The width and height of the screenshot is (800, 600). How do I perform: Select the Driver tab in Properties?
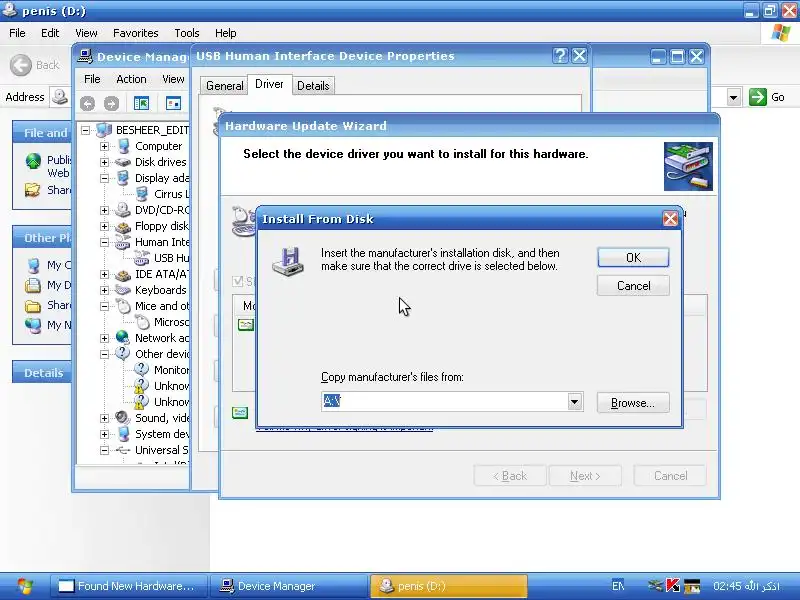tap(269, 84)
